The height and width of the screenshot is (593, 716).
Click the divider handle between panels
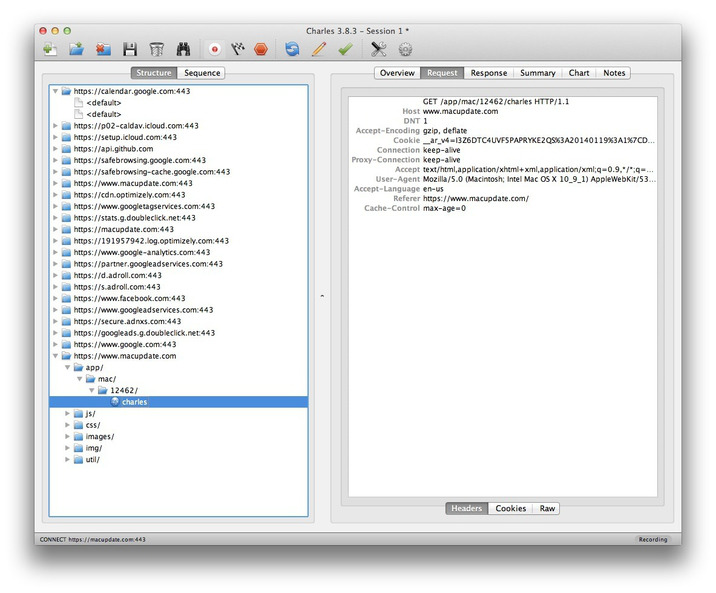point(320,296)
